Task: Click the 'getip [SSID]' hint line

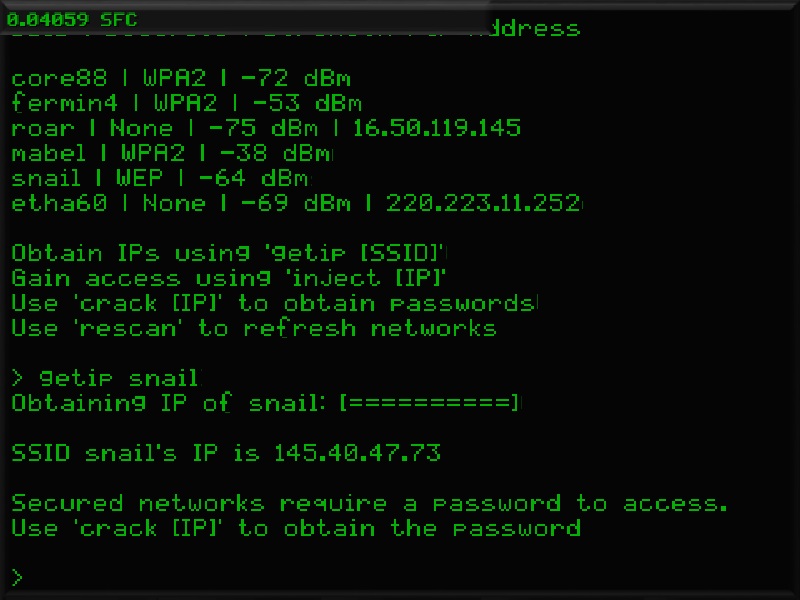Action: coord(228,254)
